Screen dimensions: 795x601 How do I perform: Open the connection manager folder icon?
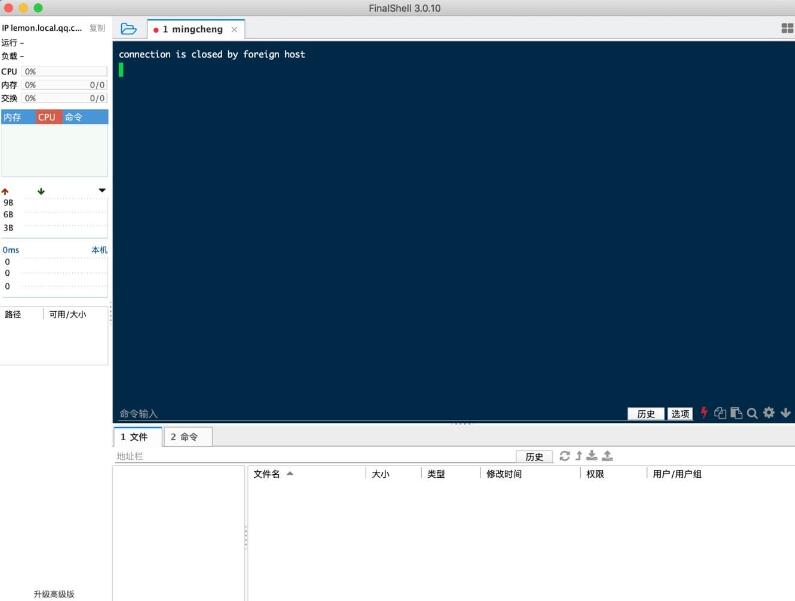(128, 29)
